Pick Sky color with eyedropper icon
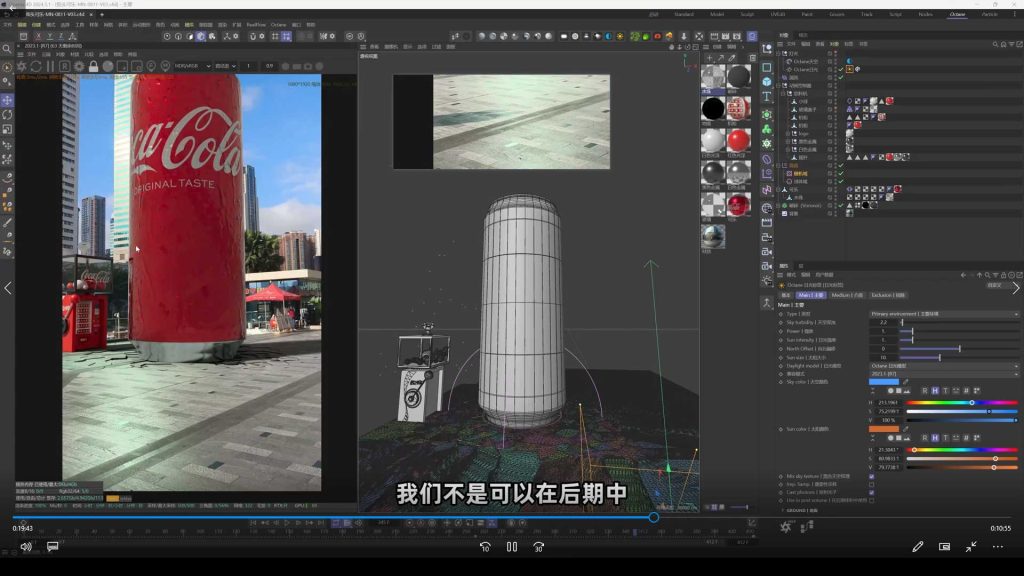The width and height of the screenshot is (1024, 576). 906,381
